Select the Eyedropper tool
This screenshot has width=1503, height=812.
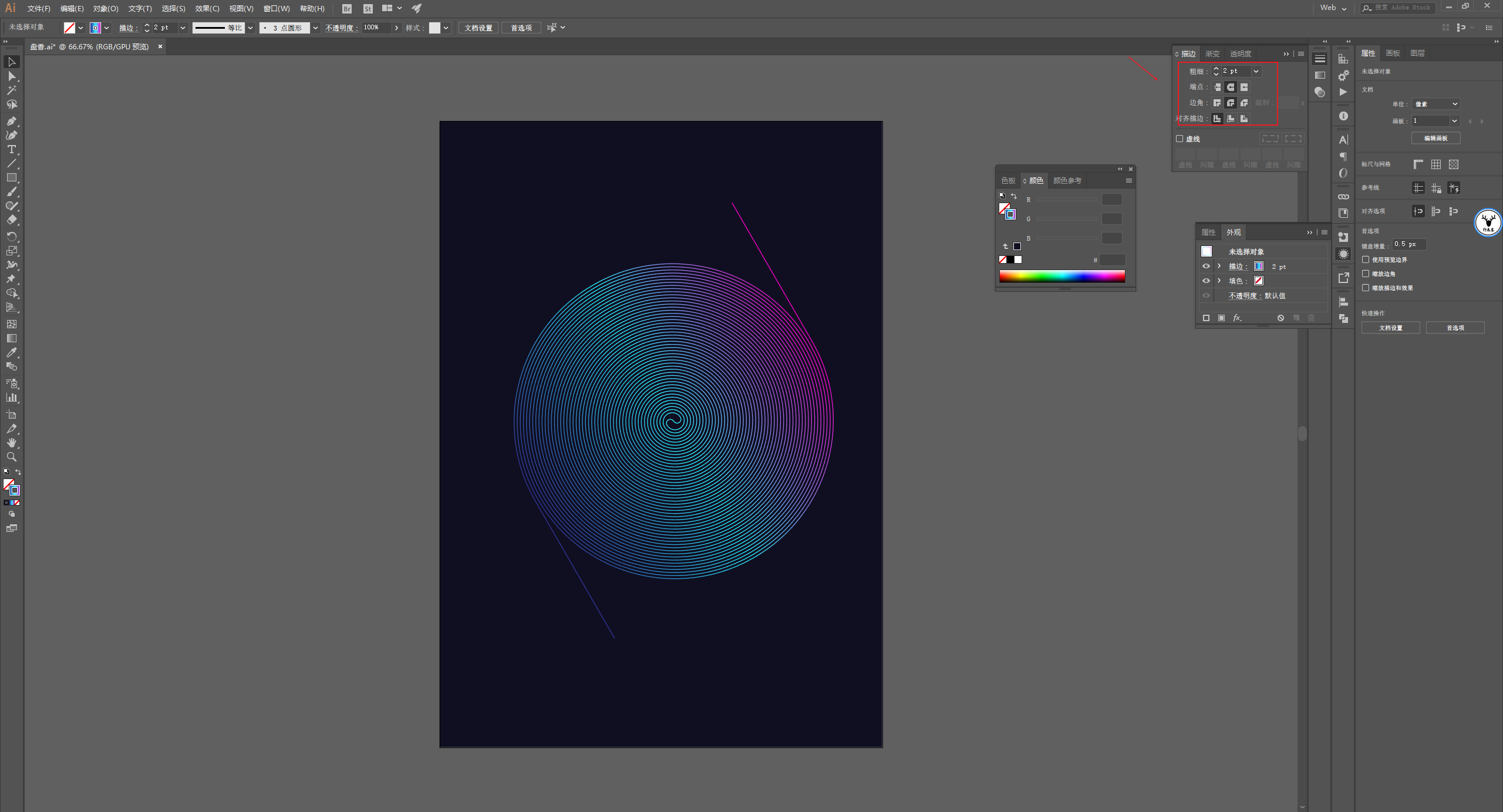(x=11, y=352)
